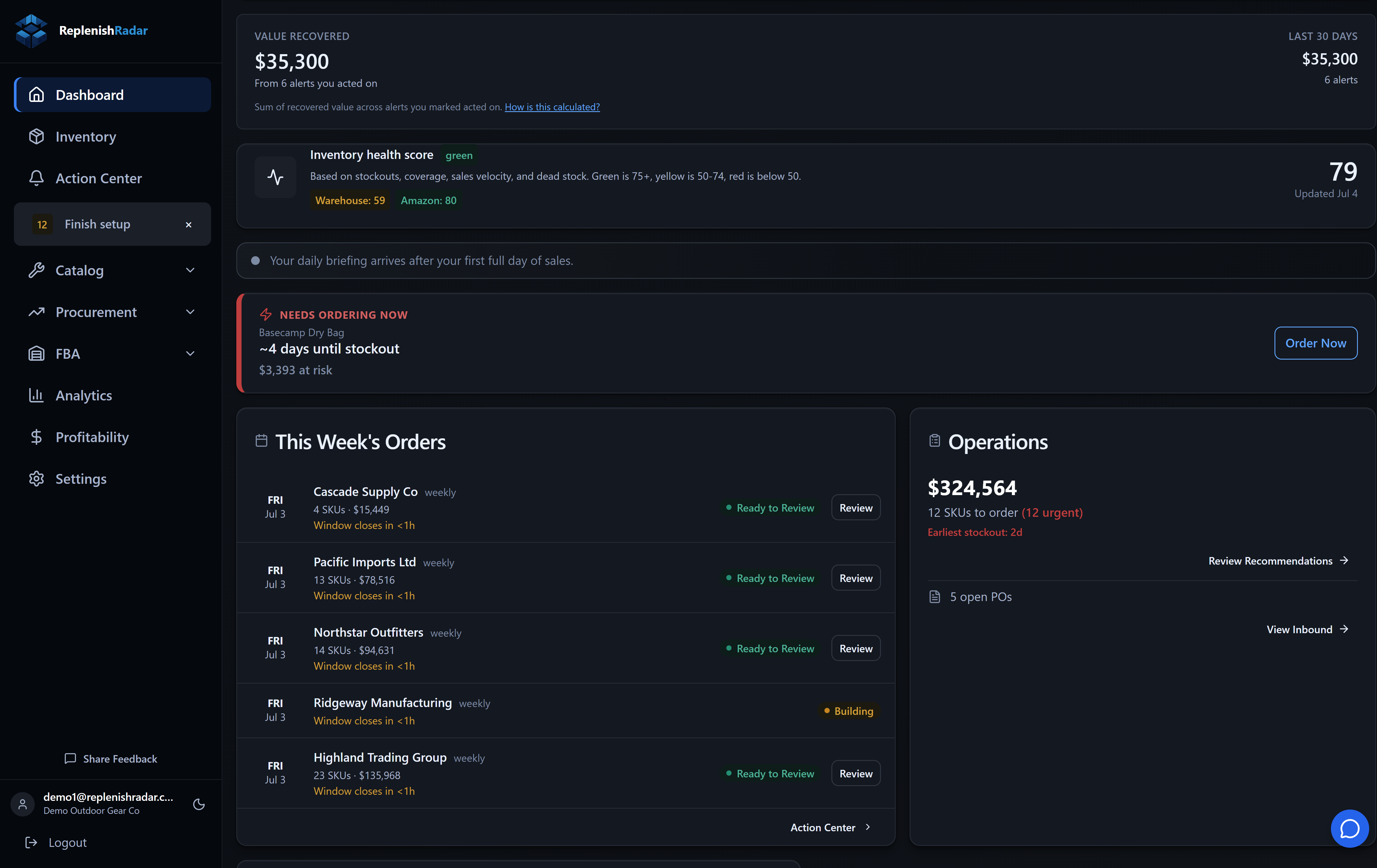Review the Pacific Imports Ltd order
The height and width of the screenshot is (868, 1377).
click(x=855, y=578)
